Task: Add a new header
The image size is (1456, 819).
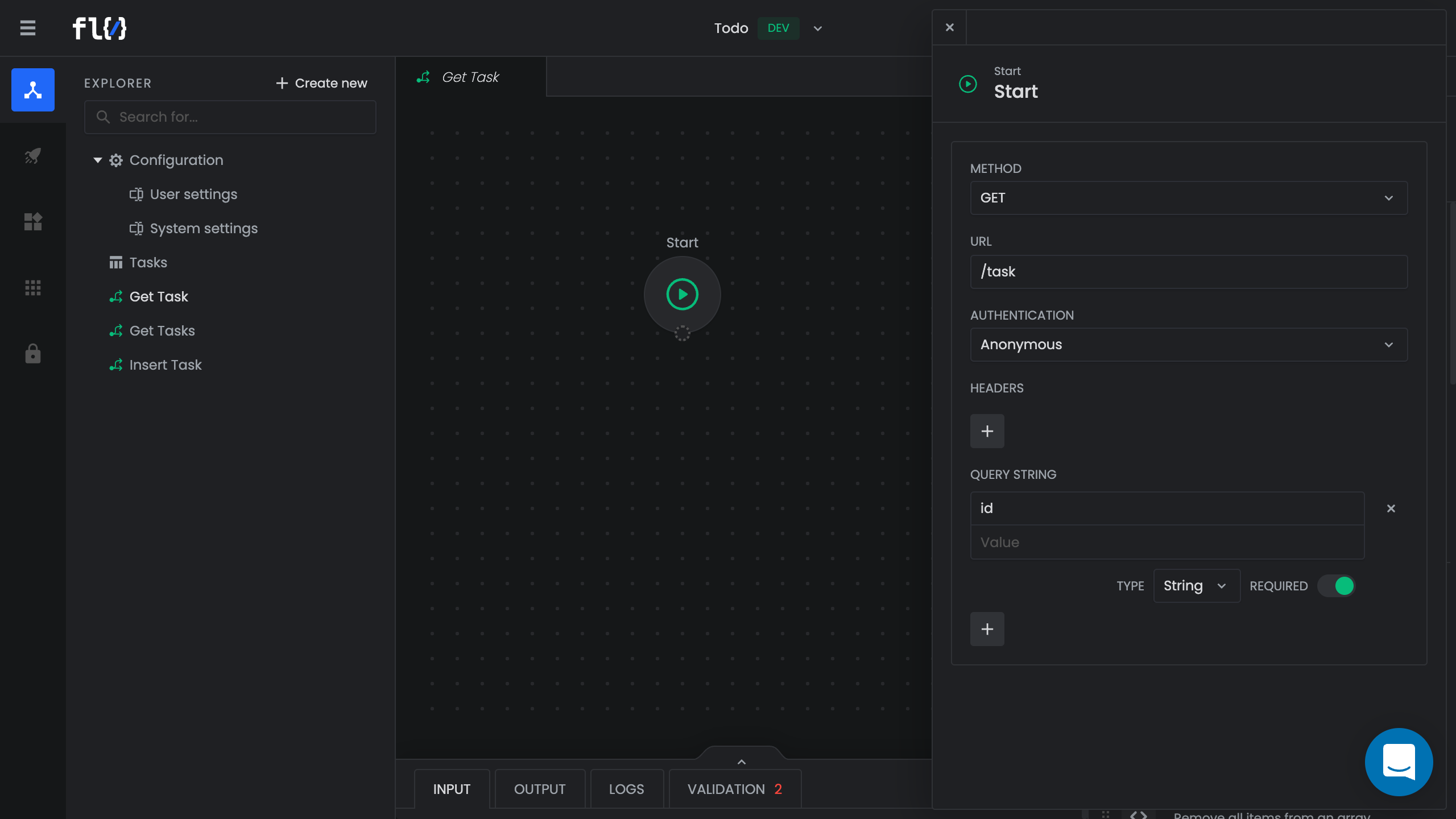Action: click(x=987, y=431)
